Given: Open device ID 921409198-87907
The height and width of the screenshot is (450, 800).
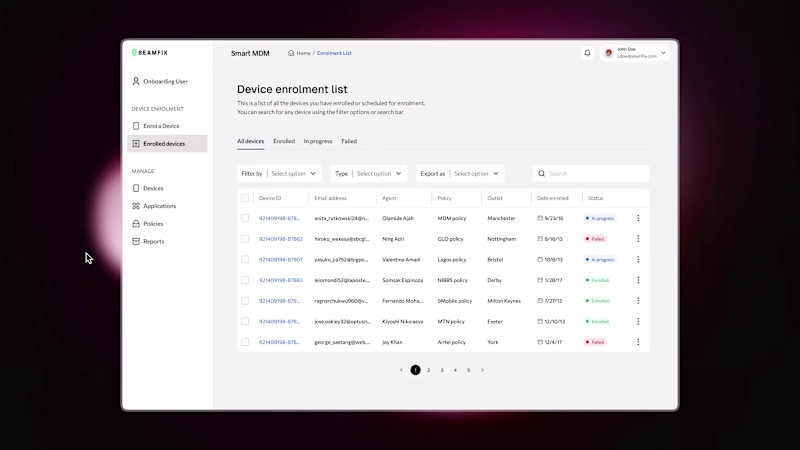Looking at the screenshot, I should pyautogui.click(x=281, y=260).
